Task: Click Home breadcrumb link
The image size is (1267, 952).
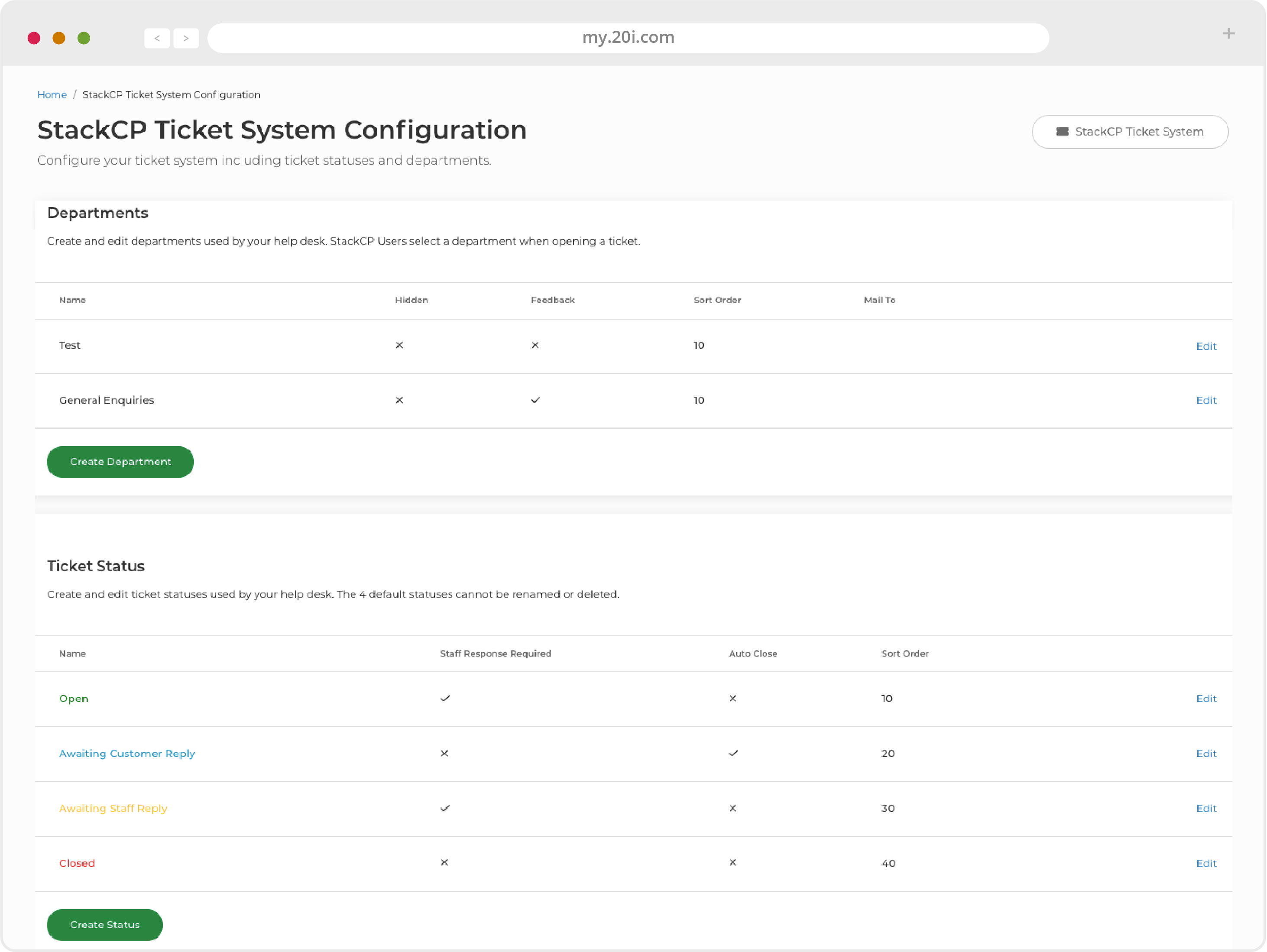Action: 52,94
